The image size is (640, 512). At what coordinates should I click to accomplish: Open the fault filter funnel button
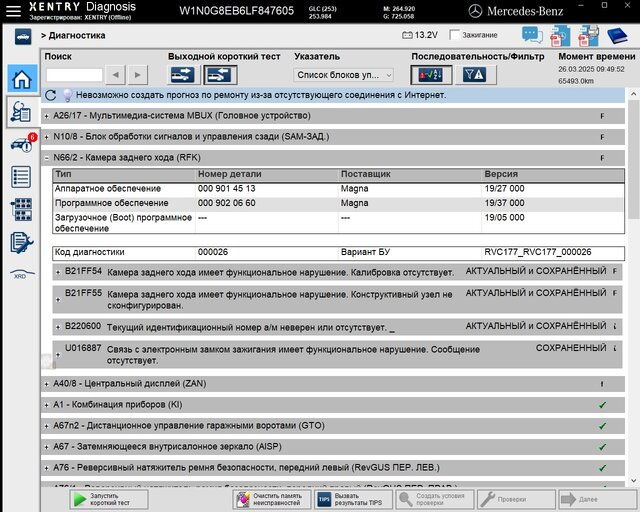coord(476,75)
